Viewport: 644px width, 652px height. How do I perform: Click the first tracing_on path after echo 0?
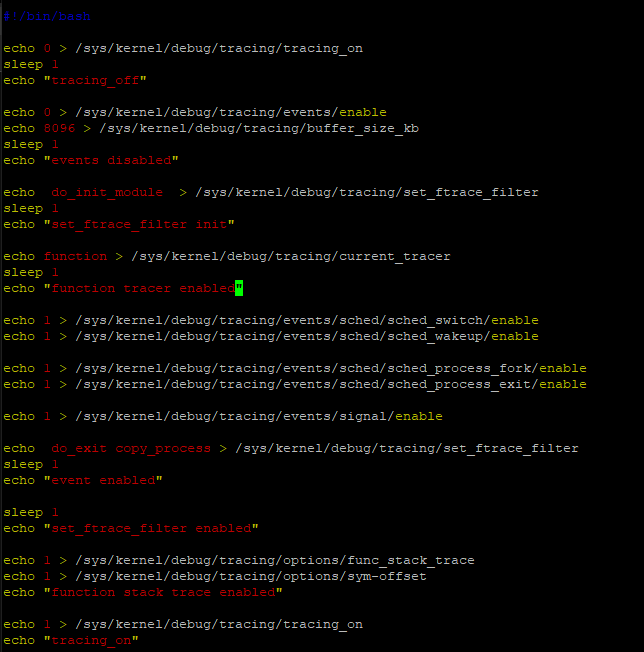click(219, 49)
